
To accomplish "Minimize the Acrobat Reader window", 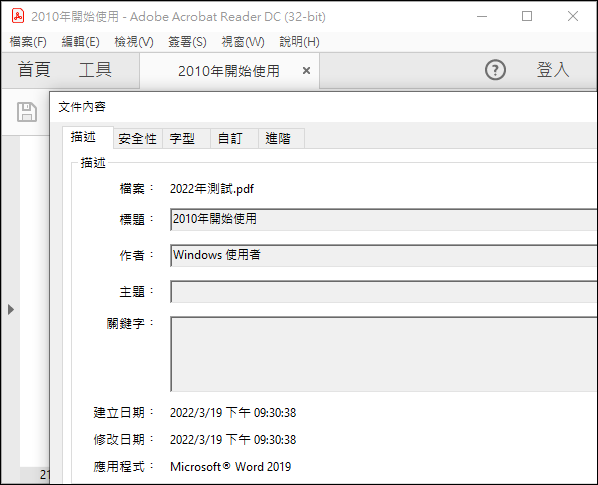I will point(482,16).
